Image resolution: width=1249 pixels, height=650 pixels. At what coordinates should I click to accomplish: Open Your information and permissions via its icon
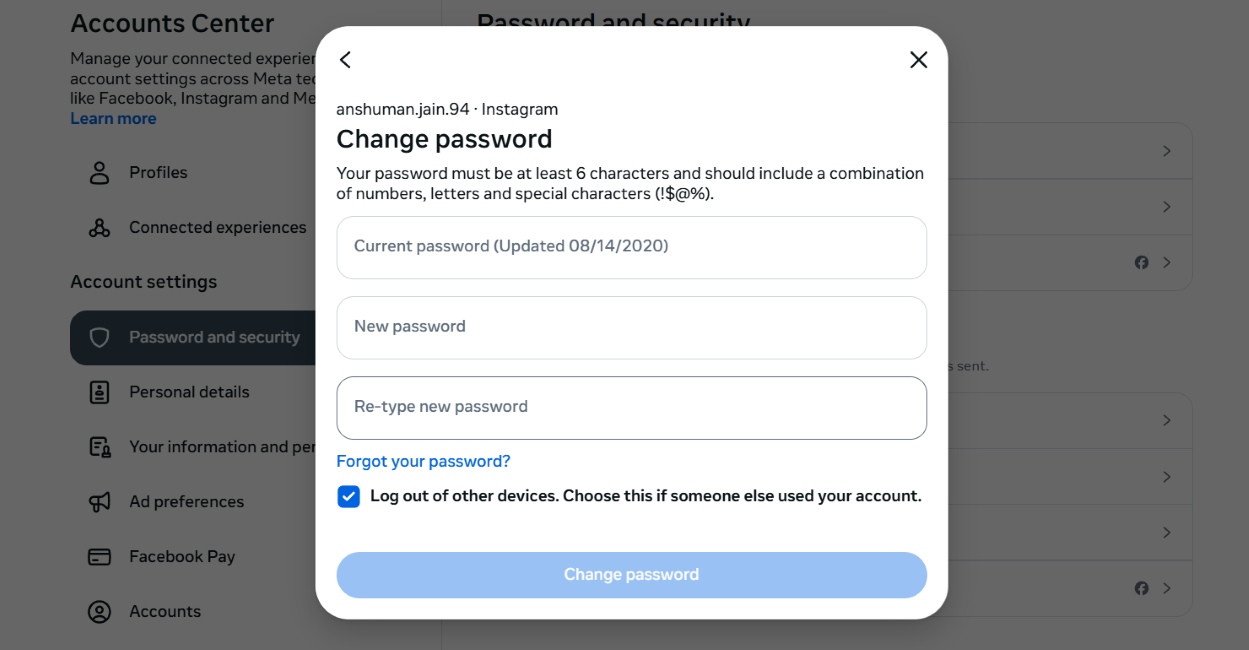[x=97, y=446]
